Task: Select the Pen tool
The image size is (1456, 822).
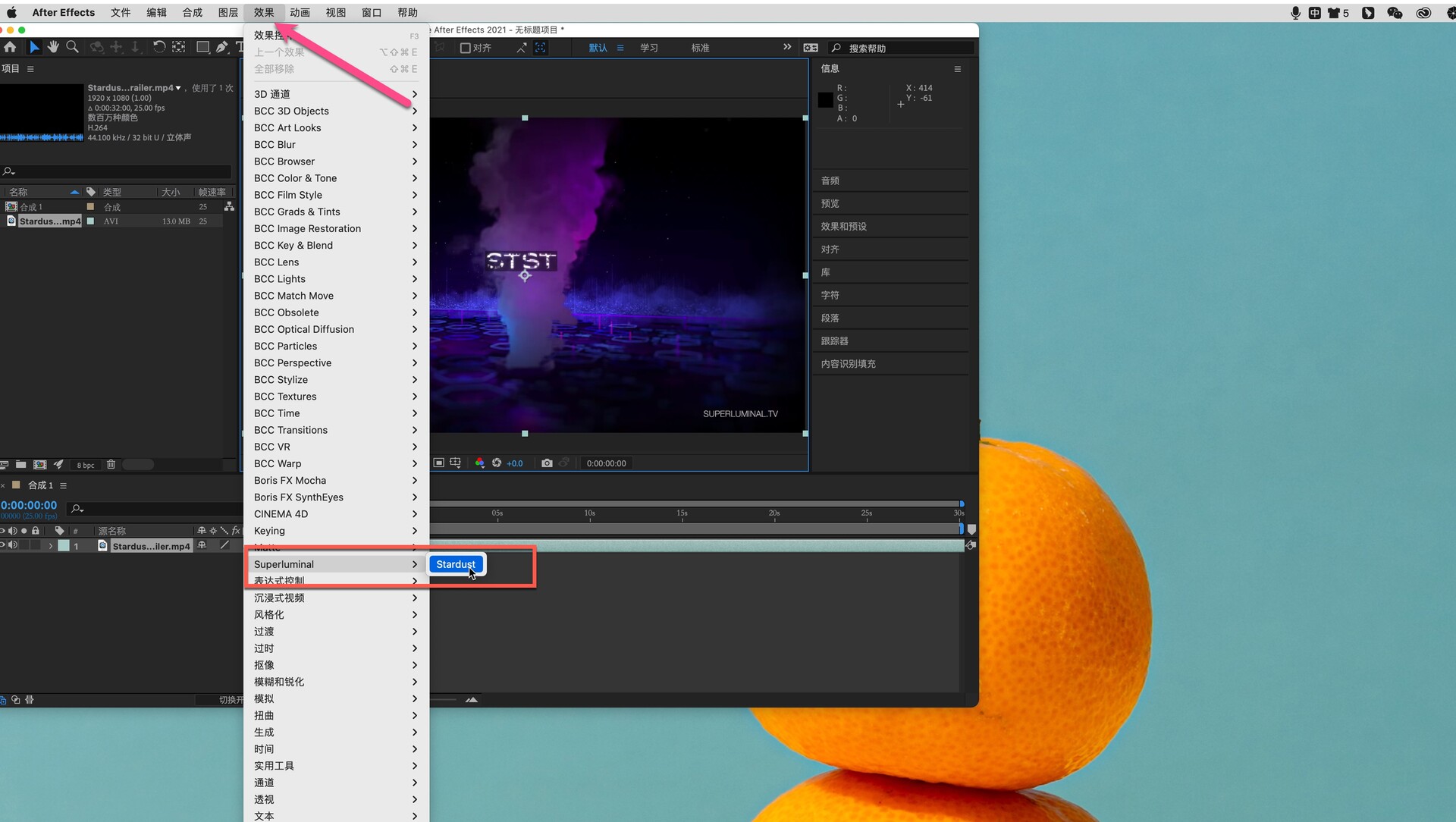Action: pos(221,47)
